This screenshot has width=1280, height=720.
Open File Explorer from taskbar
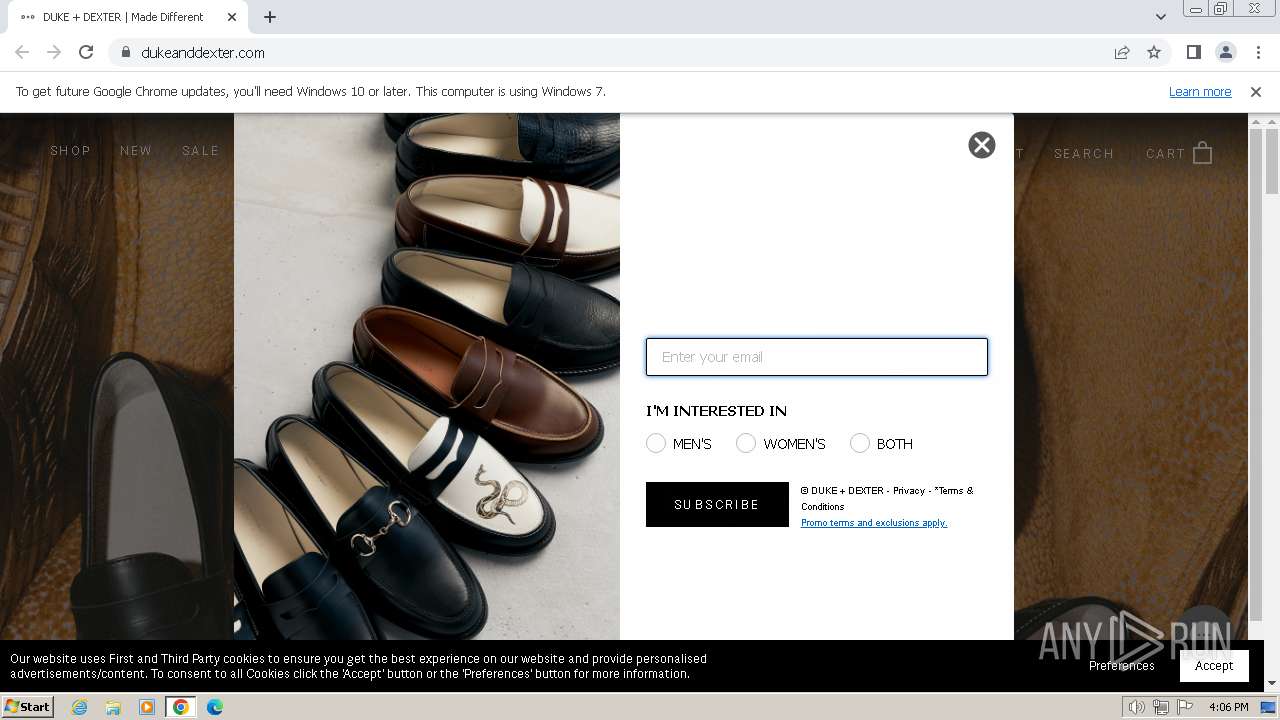tap(113, 707)
